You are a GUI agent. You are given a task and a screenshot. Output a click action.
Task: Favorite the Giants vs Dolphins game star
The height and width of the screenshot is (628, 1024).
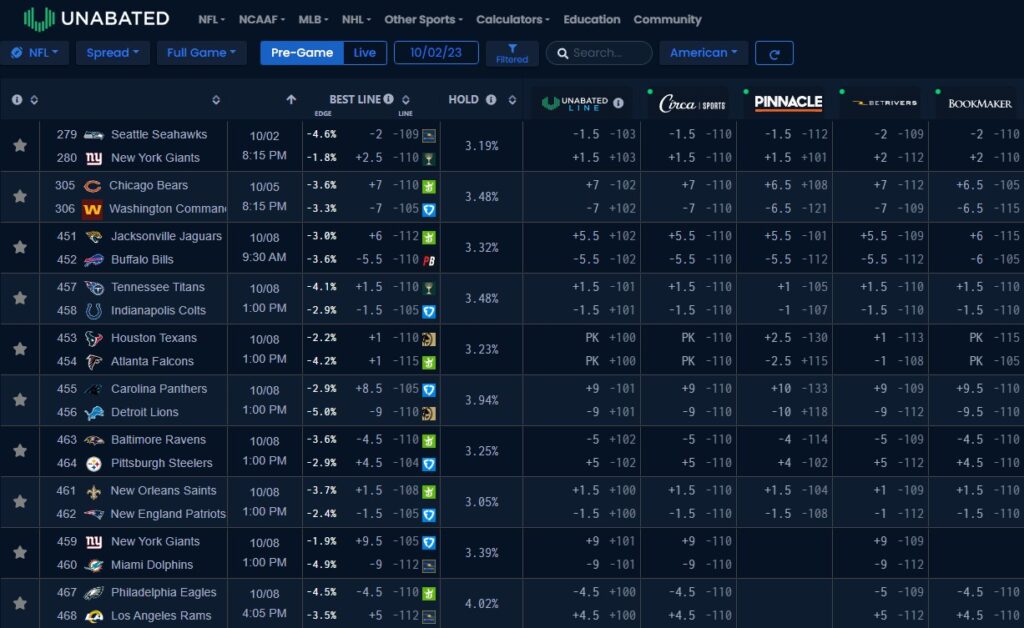pyautogui.click(x=20, y=553)
